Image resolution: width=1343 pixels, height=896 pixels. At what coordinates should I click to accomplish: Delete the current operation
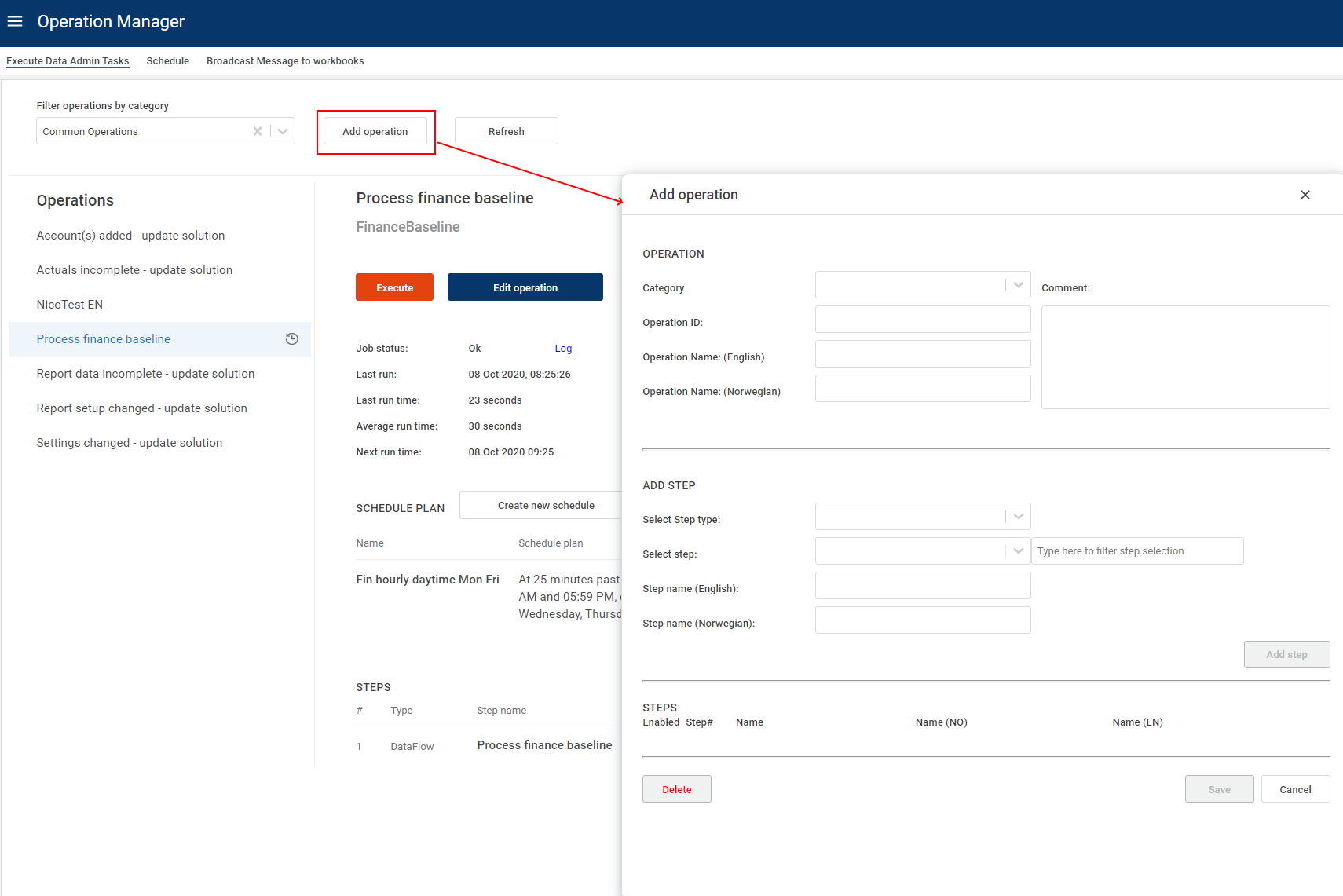676,788
